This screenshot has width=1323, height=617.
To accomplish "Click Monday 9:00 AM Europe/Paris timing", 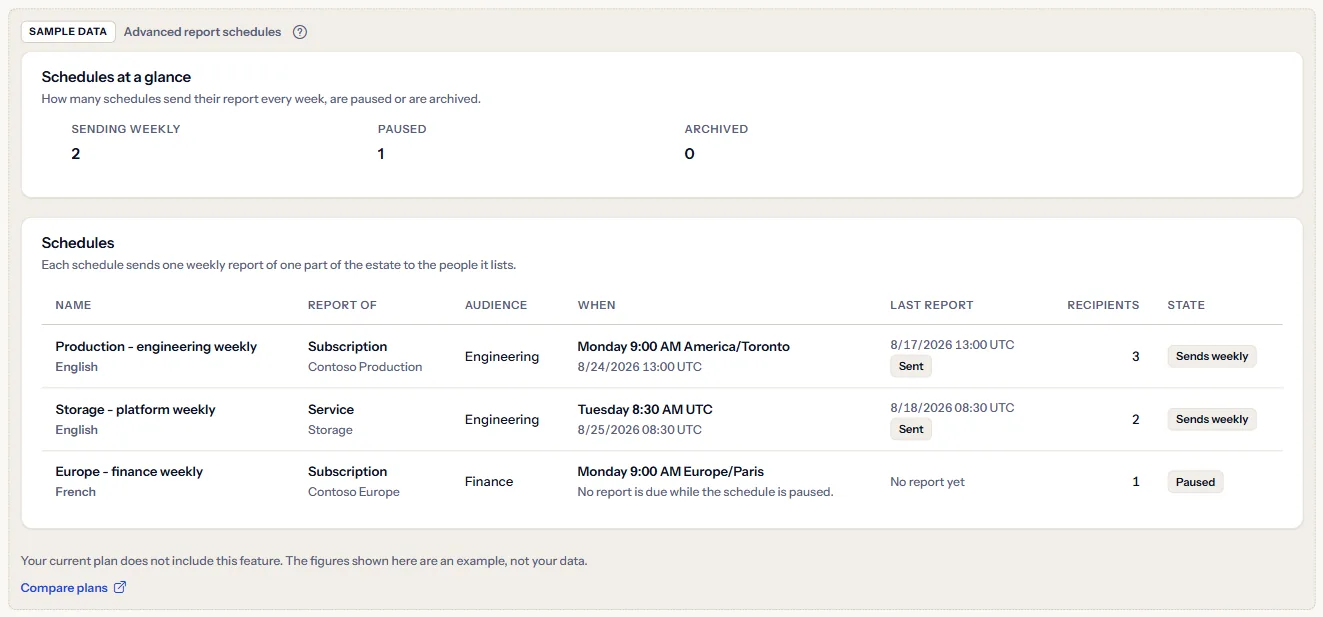I will pyautogui.click(x=671, y=472).
